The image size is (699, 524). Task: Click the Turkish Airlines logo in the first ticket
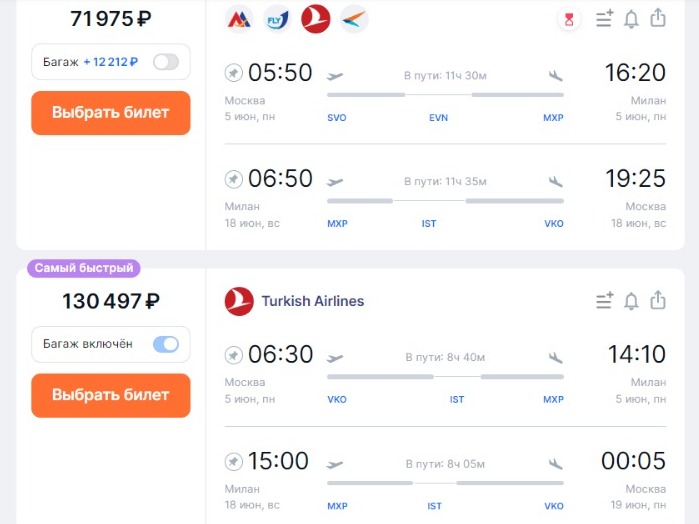click(316, 19)
